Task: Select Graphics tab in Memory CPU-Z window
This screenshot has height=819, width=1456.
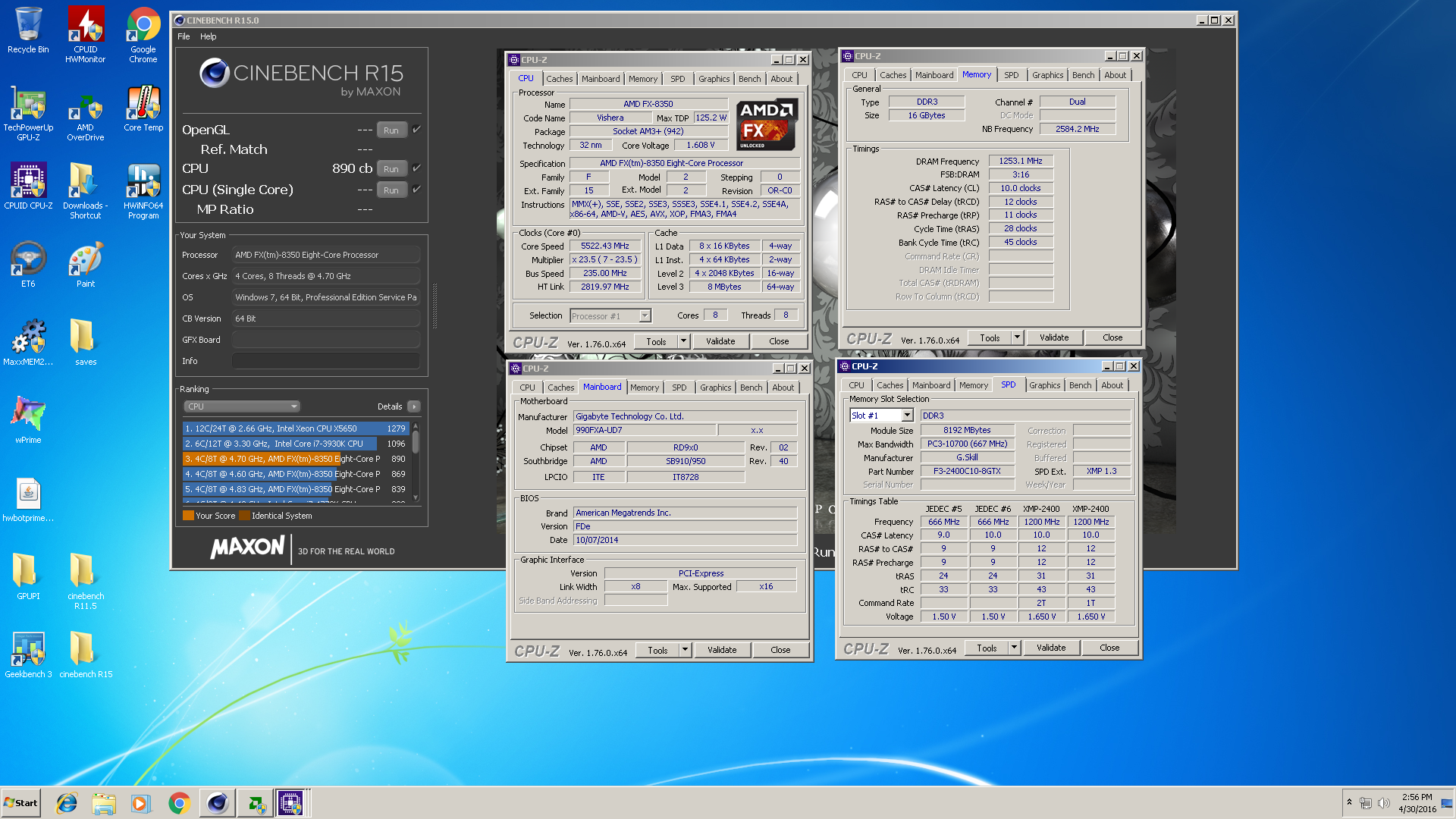Action: [x=1047, y=75]
